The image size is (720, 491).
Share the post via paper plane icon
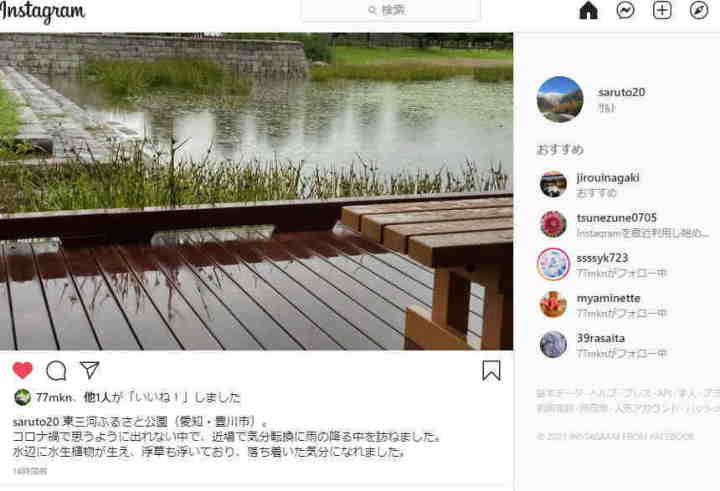90,370
